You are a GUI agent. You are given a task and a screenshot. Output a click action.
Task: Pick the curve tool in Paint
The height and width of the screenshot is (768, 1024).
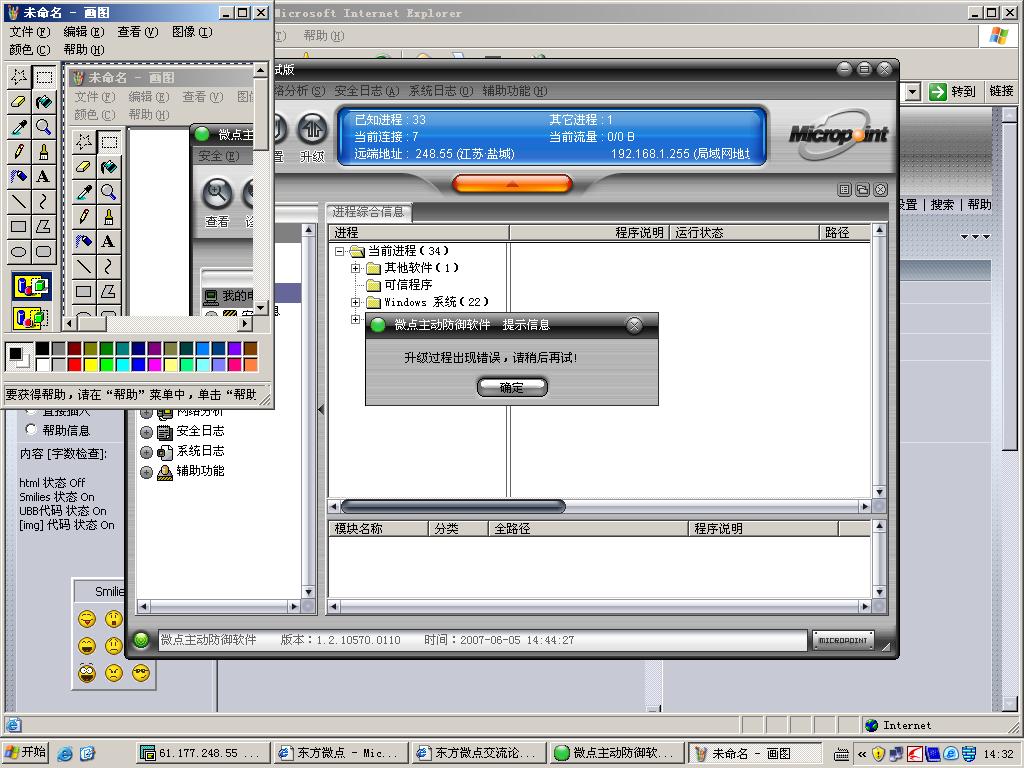pyautogui.click(x=44, y=201)
